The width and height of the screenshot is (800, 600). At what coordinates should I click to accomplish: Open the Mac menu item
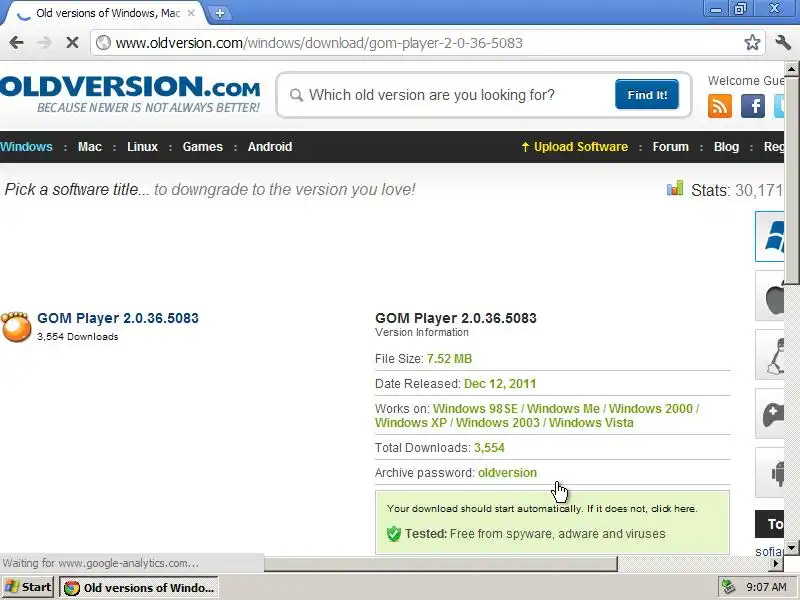click(x=90, y=147)
